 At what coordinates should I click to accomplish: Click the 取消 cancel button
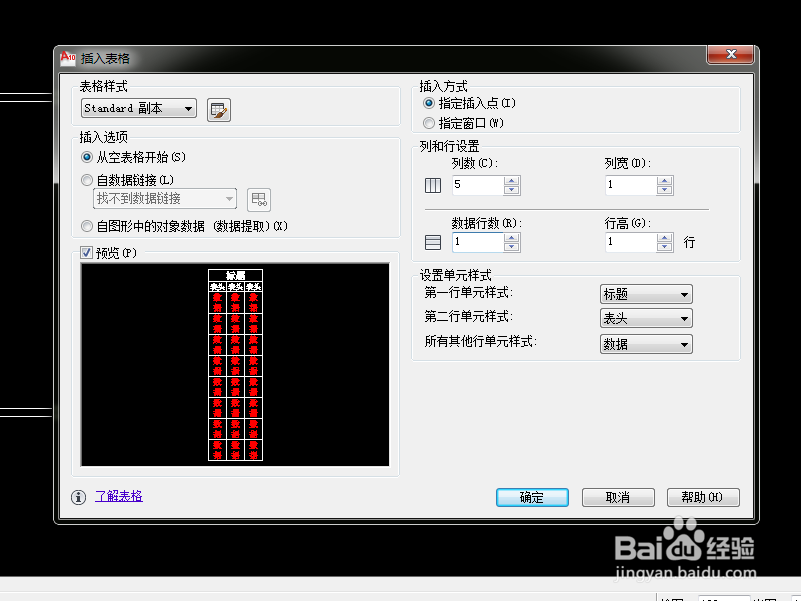618,497
